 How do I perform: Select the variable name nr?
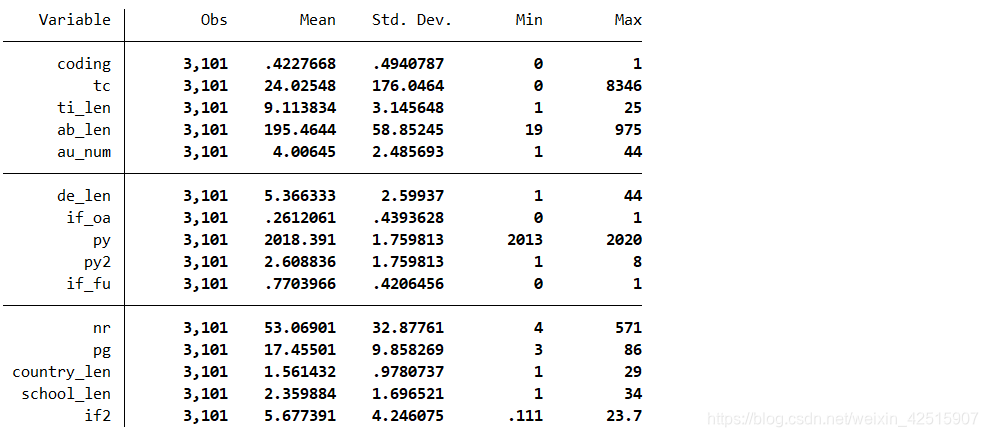(101, 328)
